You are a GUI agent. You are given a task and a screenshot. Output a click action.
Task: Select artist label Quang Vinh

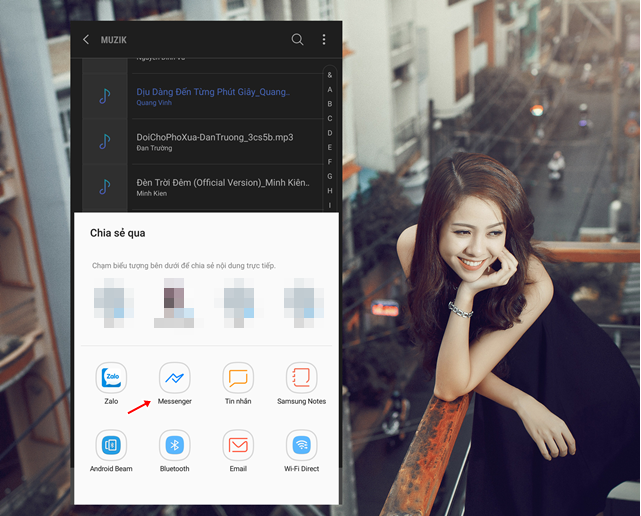[x=154, y=103]
